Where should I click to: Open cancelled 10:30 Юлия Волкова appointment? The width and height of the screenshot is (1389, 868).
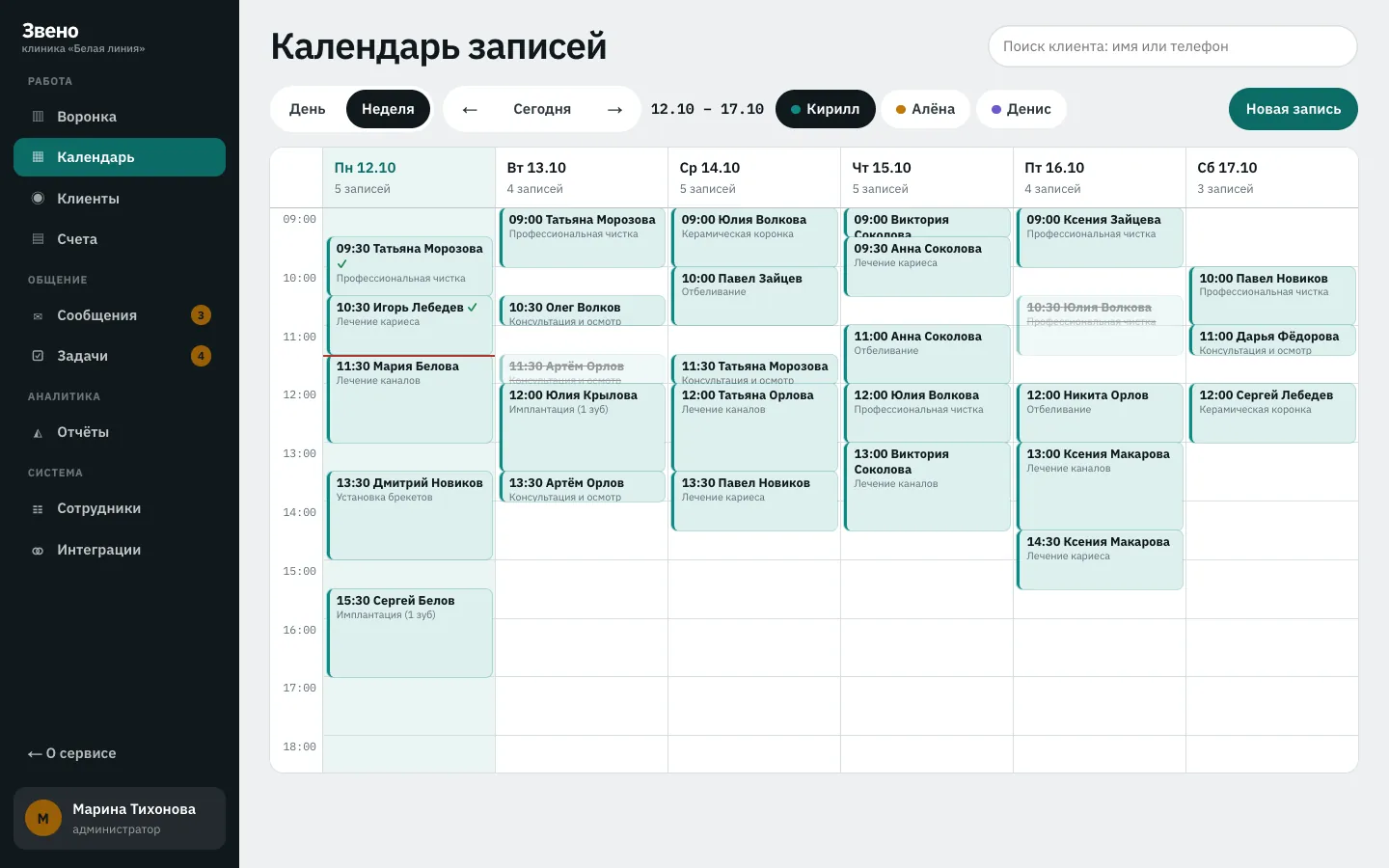click(x=1100, y=326)
